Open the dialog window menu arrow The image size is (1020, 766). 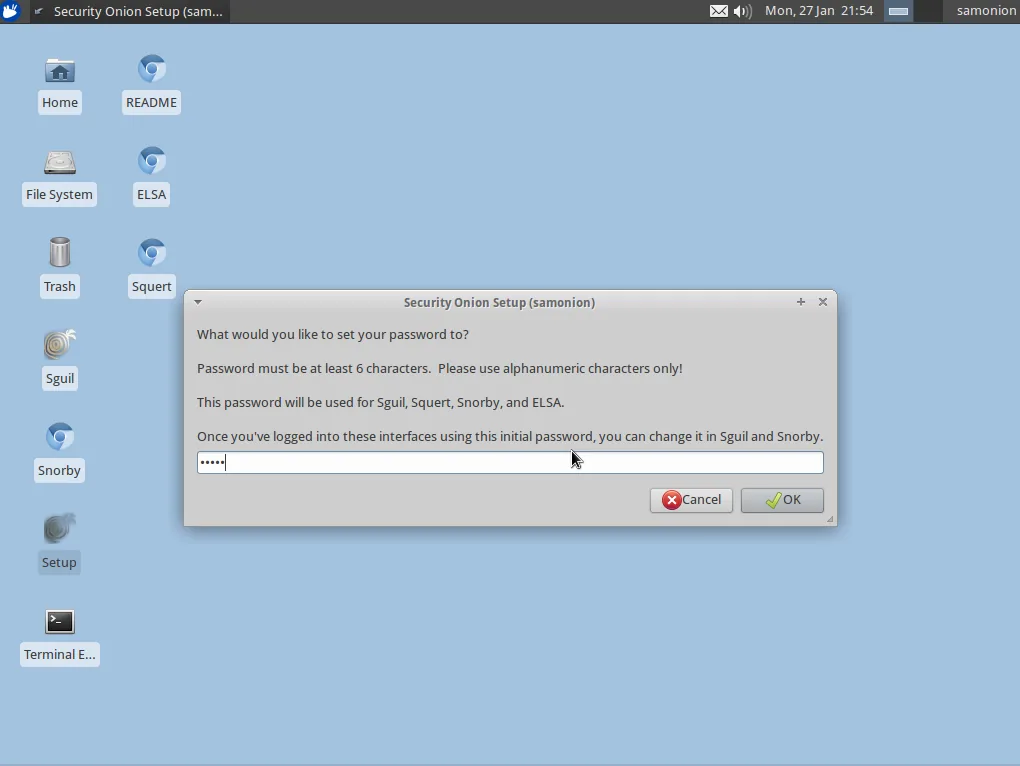pos(198,302)
